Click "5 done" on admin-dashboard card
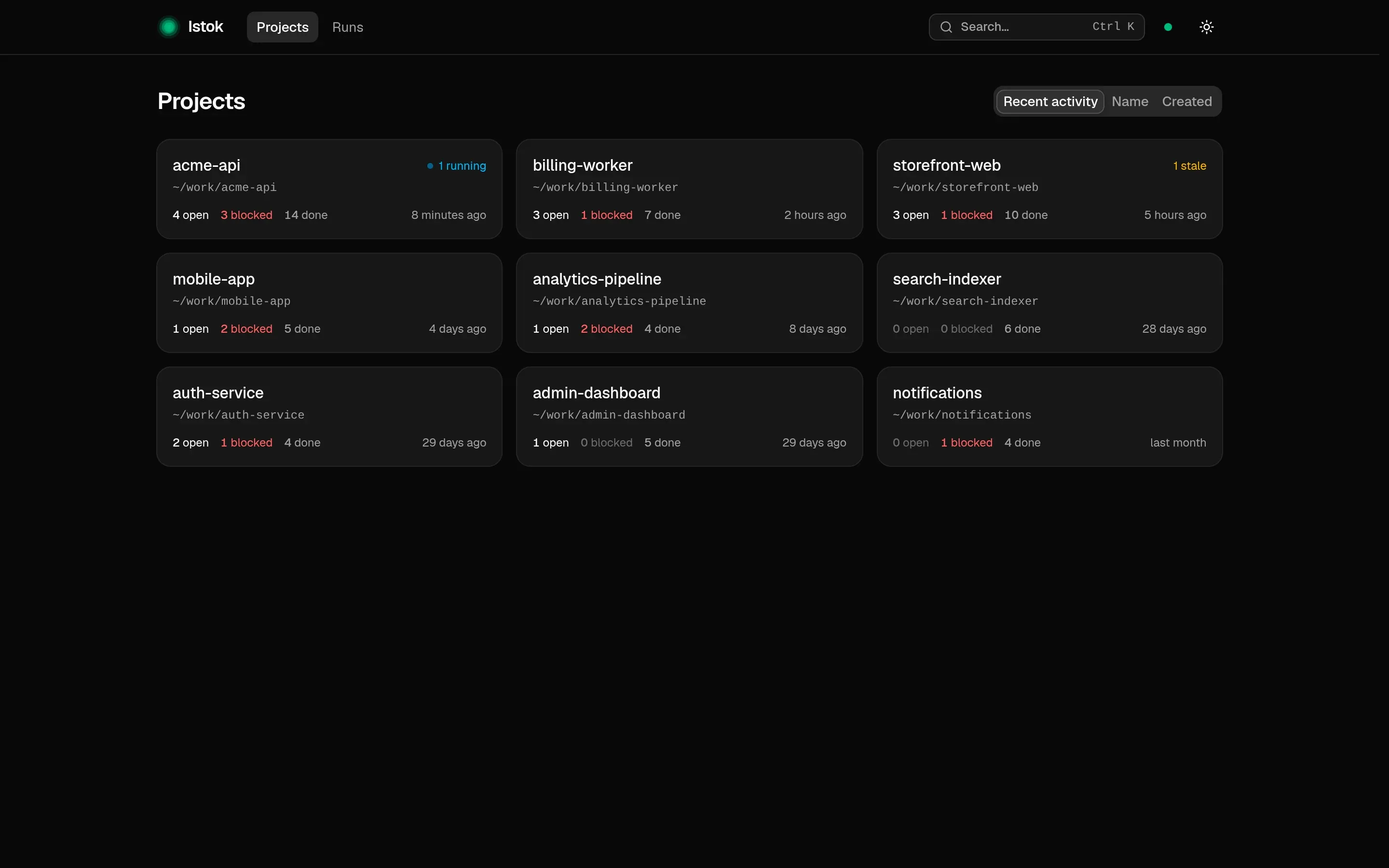Image resolution: width=1389 pixels, height=868 pixels. point(662,443)
